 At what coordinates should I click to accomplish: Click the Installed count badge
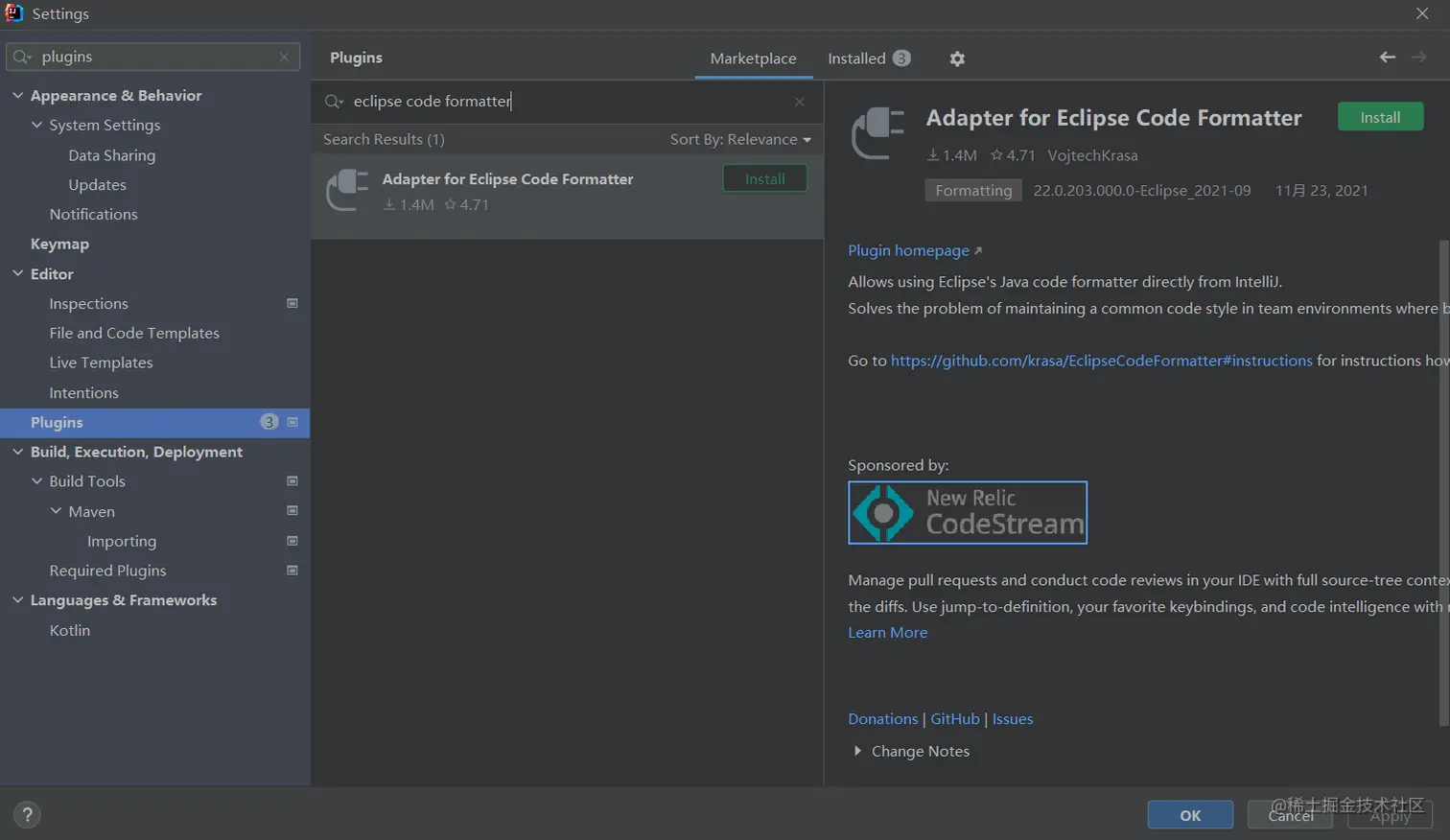point(901,58)
